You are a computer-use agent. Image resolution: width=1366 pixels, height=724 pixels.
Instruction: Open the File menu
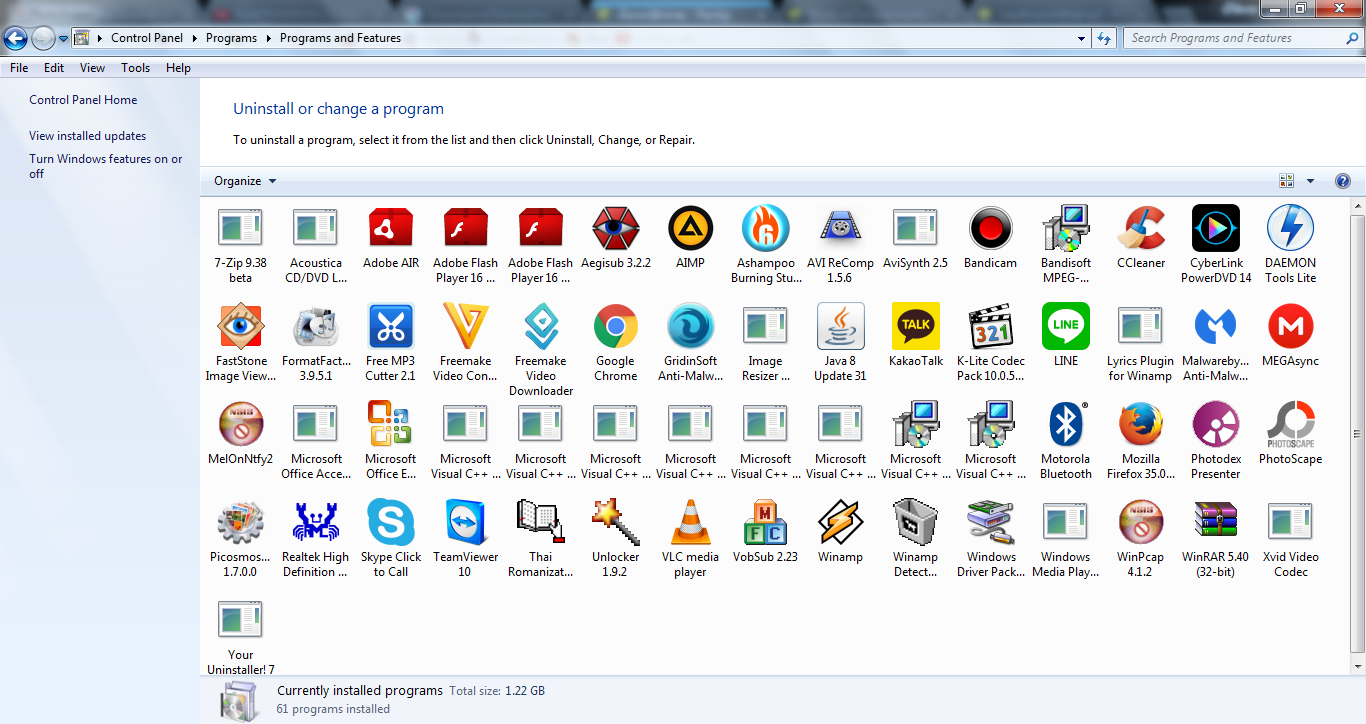(19, 68)
